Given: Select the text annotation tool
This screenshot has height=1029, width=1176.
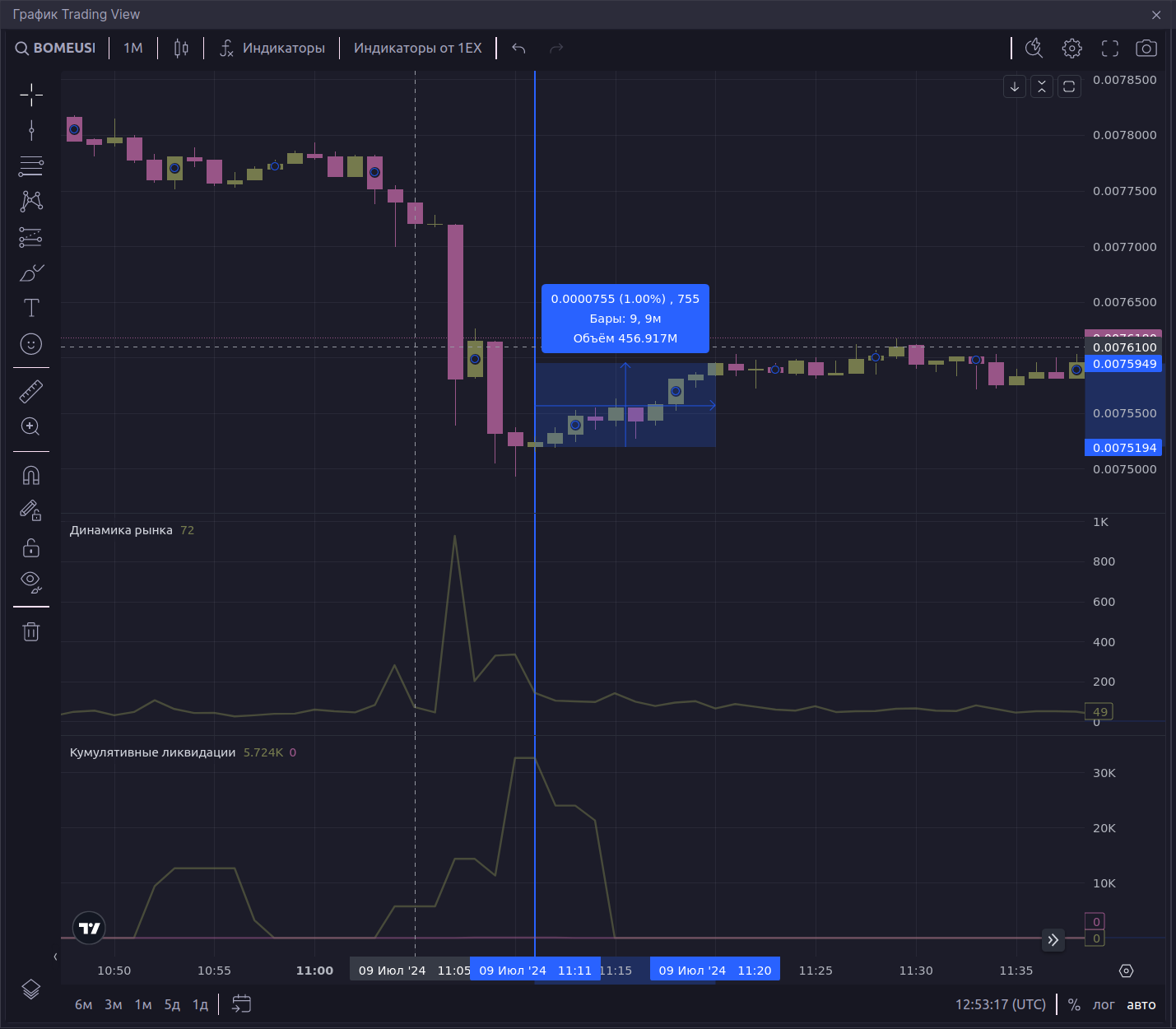Looking at the screenshot, I should (x=31, y=308).
